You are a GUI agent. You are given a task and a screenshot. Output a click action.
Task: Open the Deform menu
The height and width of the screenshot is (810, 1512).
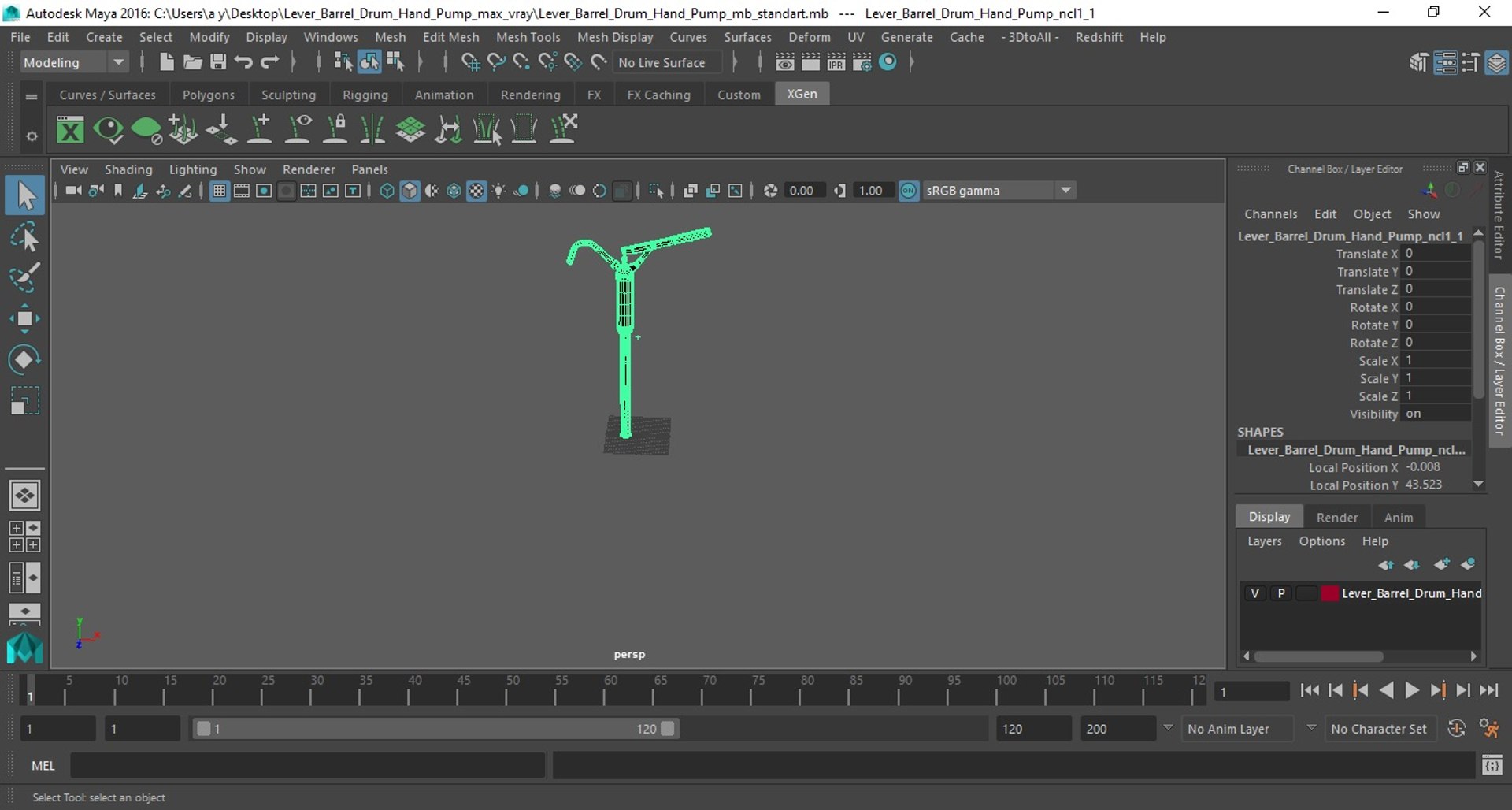coord(810,37)
